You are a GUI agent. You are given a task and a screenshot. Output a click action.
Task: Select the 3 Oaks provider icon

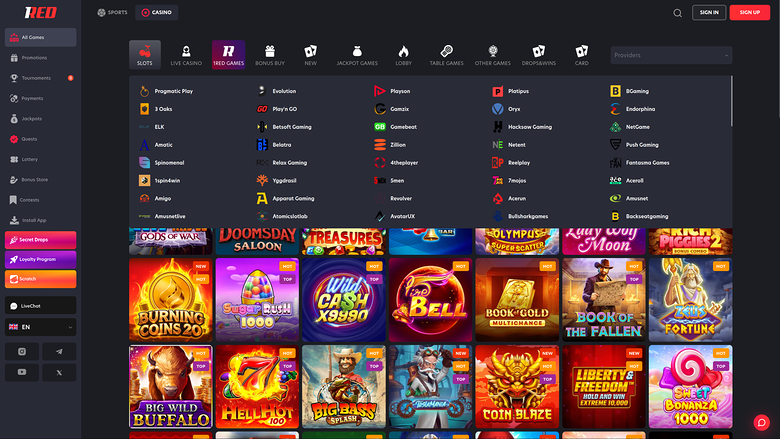coord(144,109)
